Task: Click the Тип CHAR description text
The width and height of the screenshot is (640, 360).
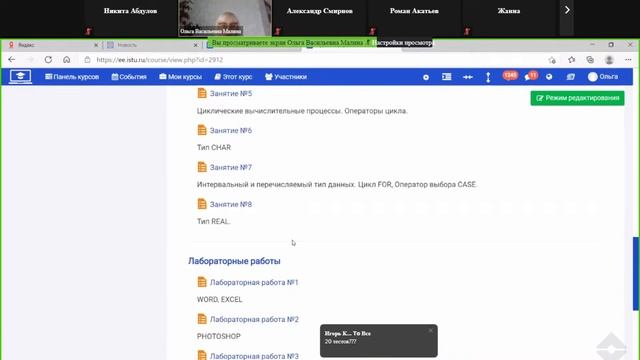Action: (214, 147)
